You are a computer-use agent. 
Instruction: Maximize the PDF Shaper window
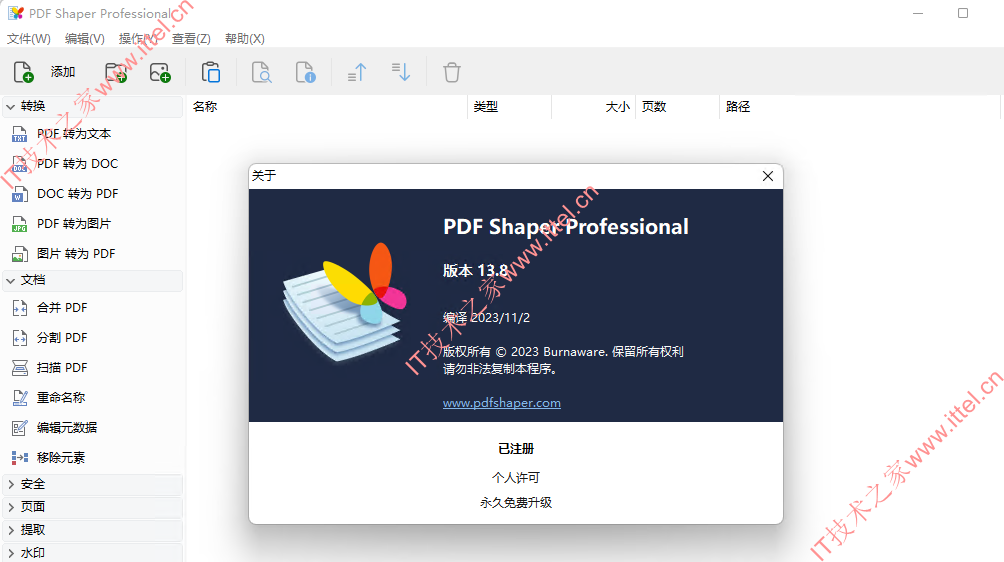(x=962, y=13)
